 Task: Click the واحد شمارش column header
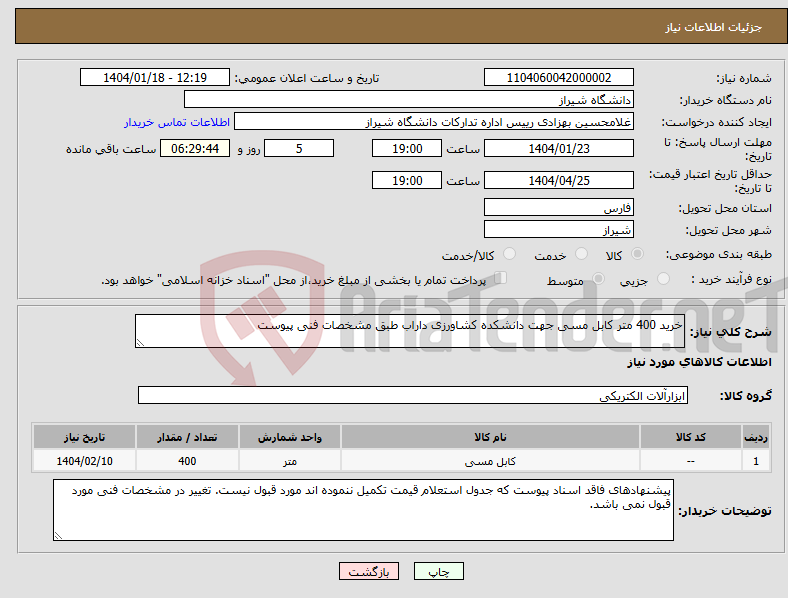(290, 437)
